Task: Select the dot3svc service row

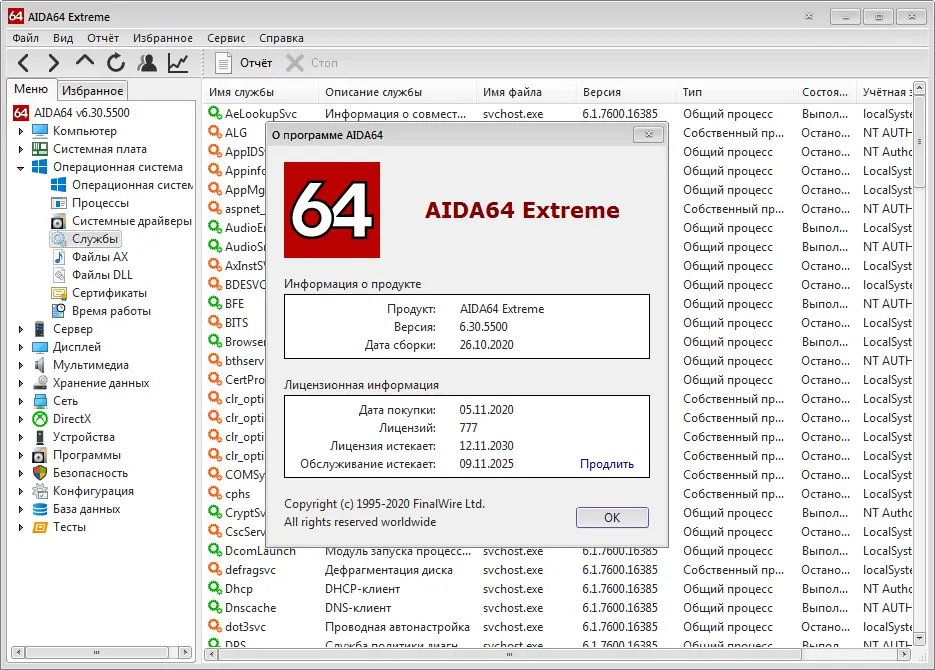Action: point(559,626)
